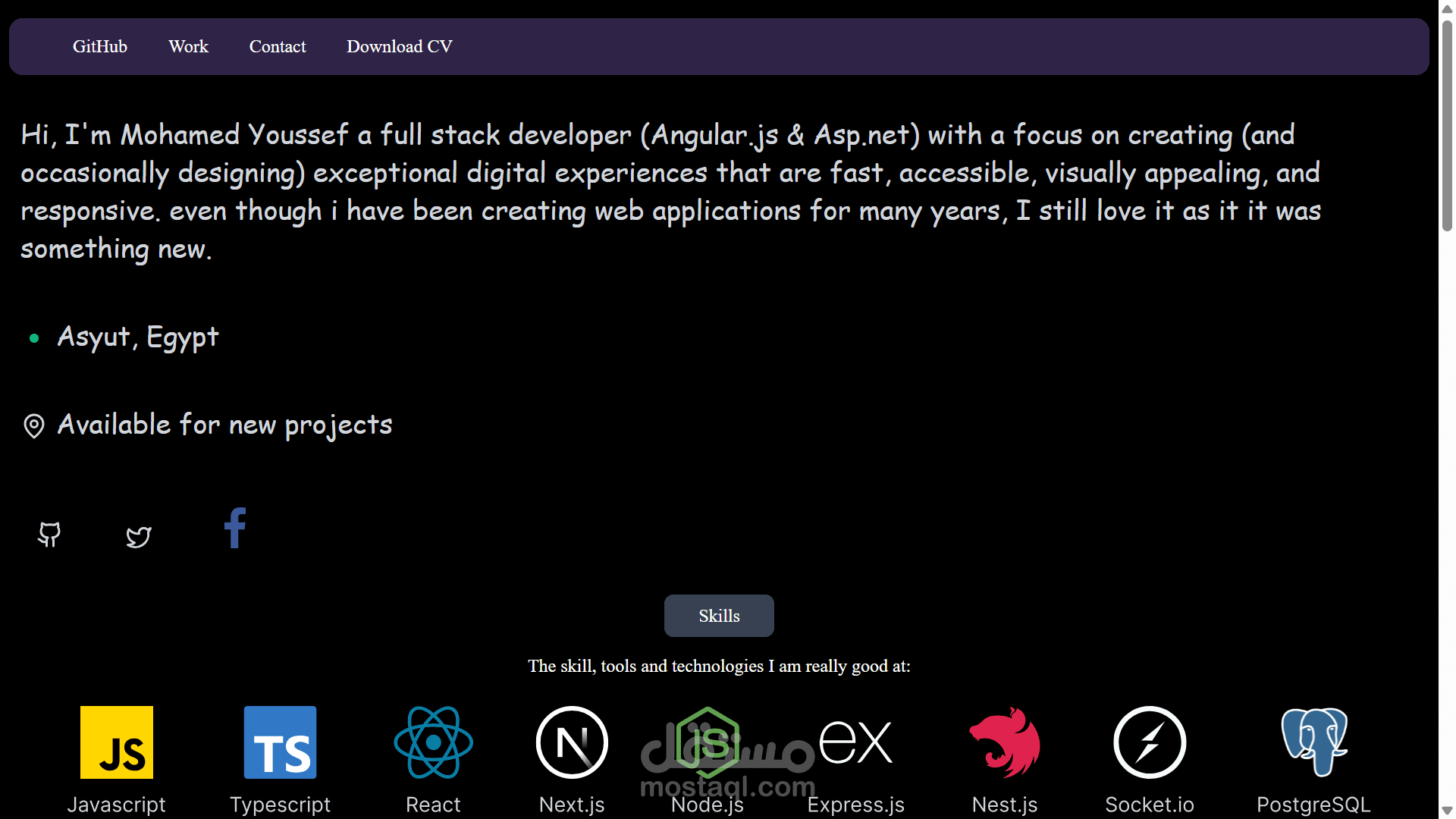1456x819 pixels.
Task: Go to Work section in navbar
Action: 188,47
